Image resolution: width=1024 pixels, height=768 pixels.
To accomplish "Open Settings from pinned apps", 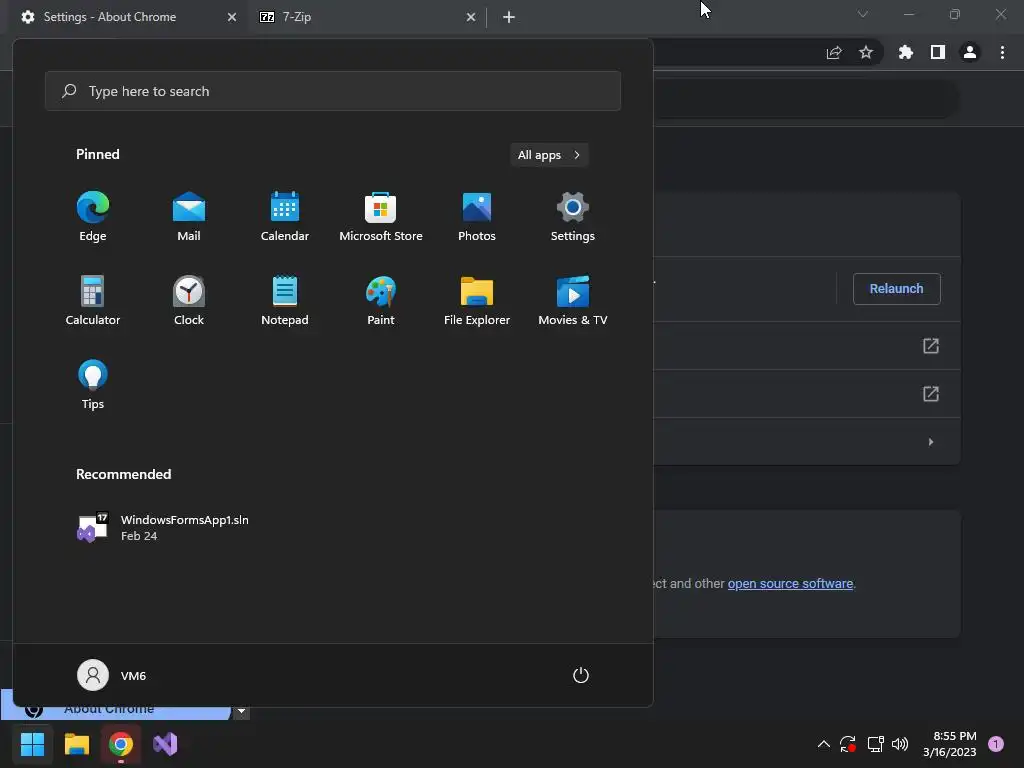I will point(573,217).
